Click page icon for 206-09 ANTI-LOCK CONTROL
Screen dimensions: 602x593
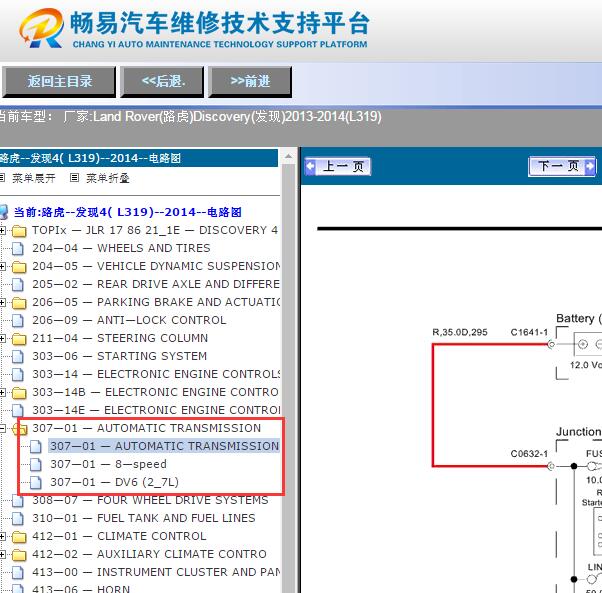[18, 320]
